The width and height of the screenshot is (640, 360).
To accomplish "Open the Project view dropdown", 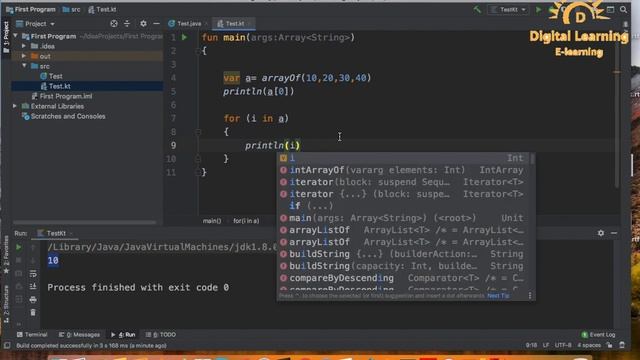I will tap(36, 24).
